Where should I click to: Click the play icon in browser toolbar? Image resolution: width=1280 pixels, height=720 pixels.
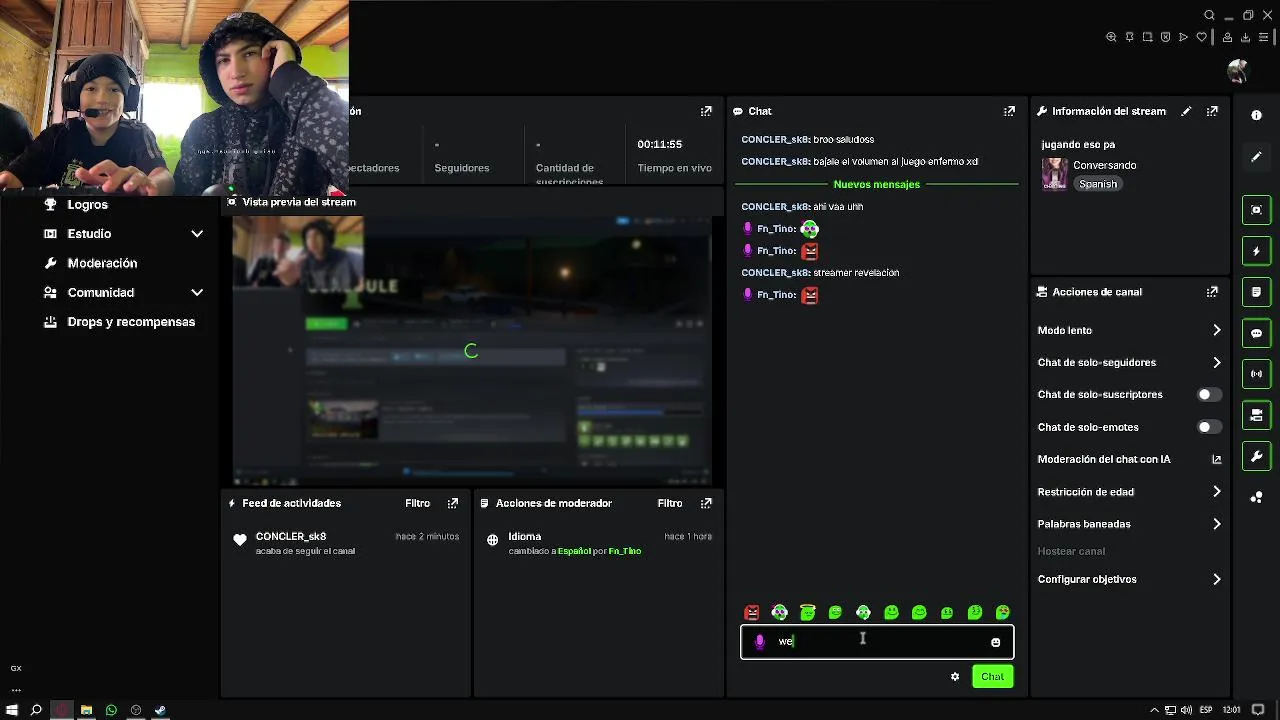pos(1183,37)
